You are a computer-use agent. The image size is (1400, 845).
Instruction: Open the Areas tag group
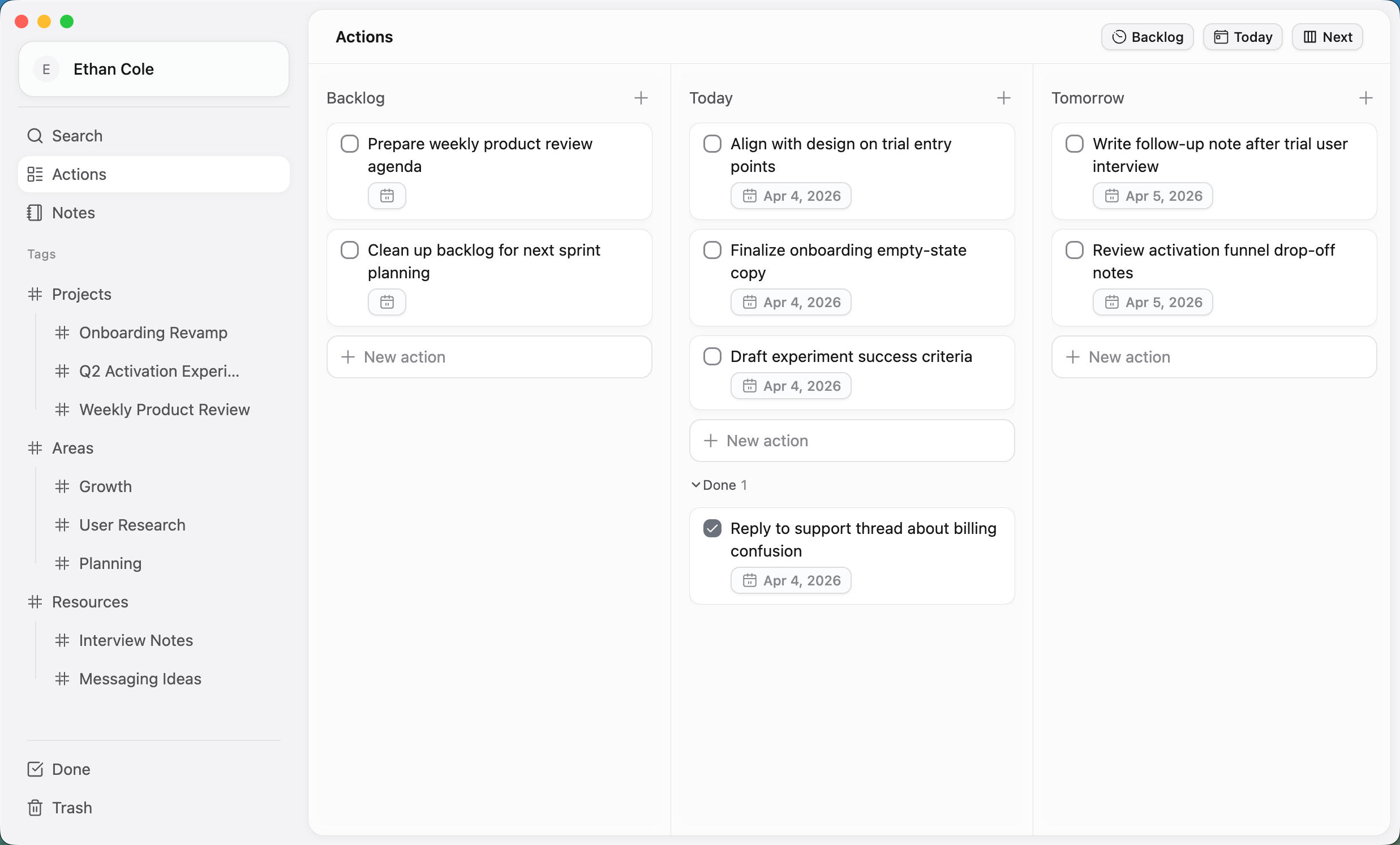click(72, 447)
